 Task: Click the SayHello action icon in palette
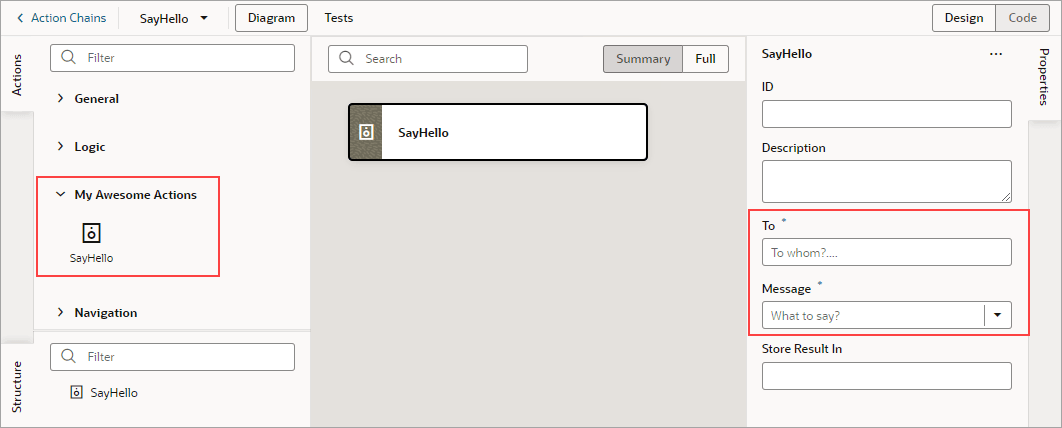91,233
